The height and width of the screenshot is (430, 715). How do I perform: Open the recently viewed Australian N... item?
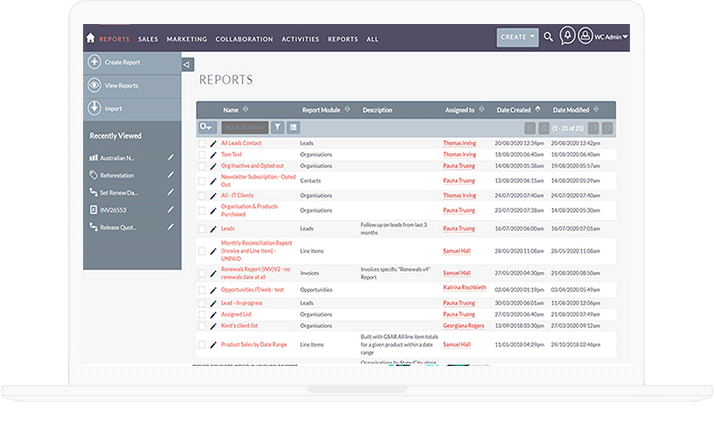click(117, 158)
